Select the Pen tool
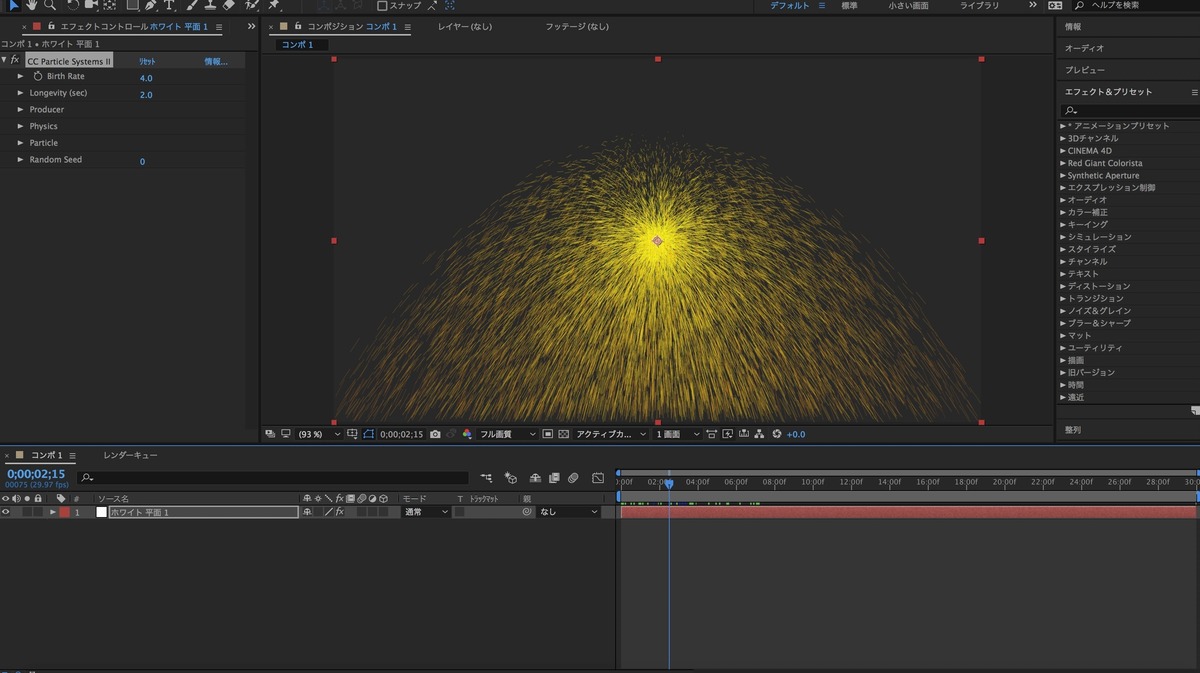Screen dimensions: 1200x673 (x=151, y=5)
